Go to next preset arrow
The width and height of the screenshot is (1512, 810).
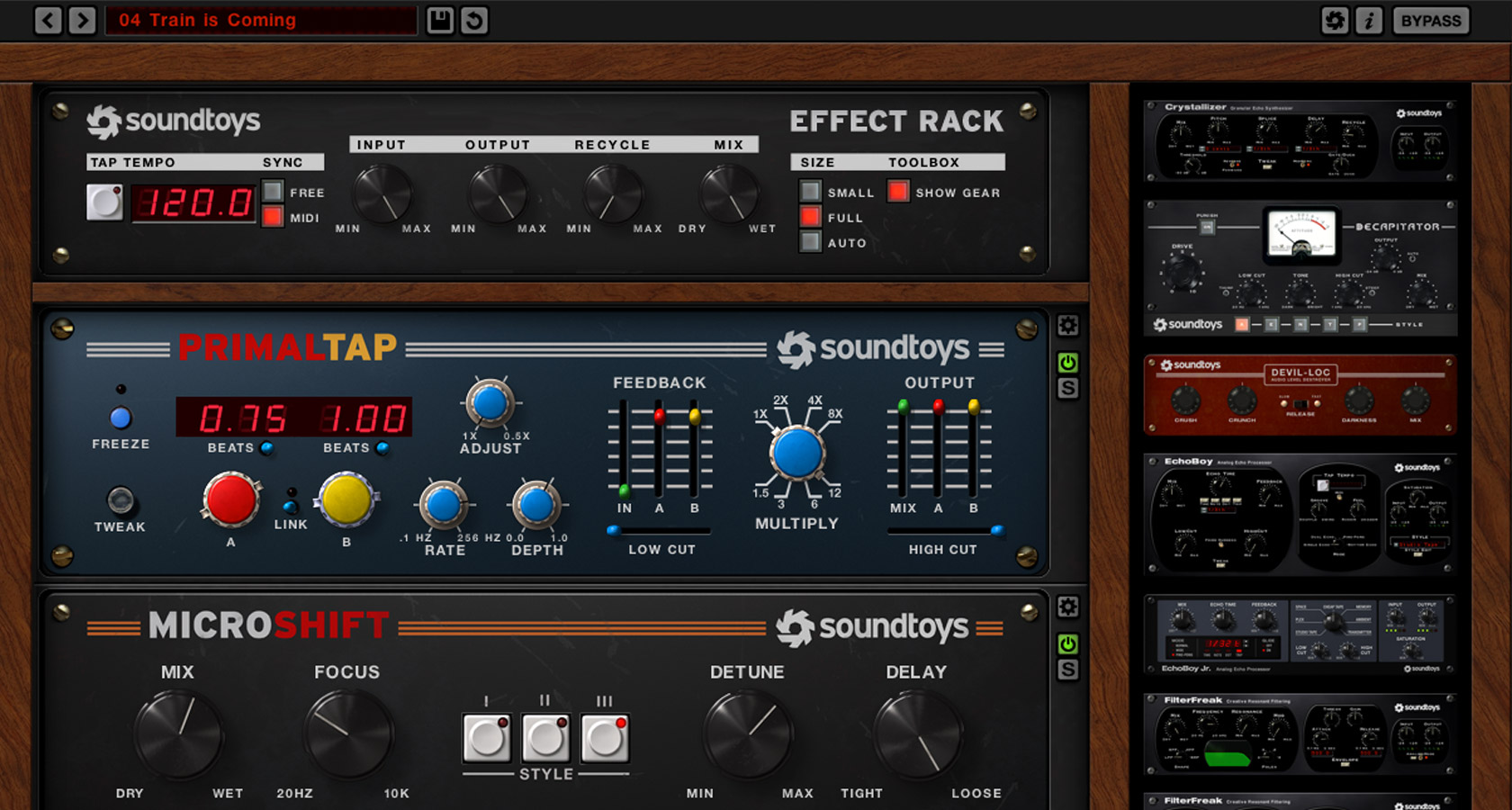(x=82, y=20)
